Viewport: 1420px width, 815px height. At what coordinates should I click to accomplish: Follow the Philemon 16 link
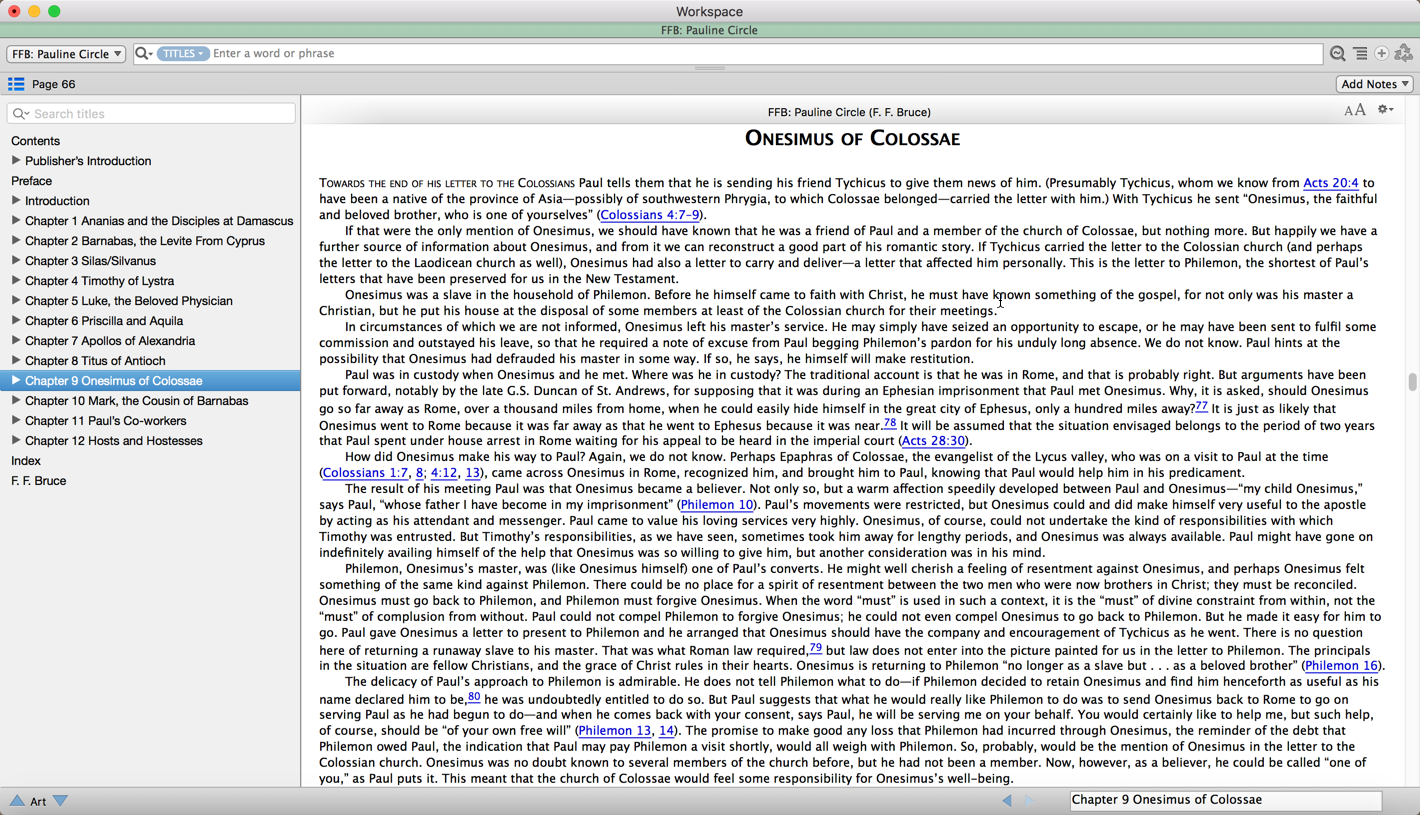click(1342, 666)
